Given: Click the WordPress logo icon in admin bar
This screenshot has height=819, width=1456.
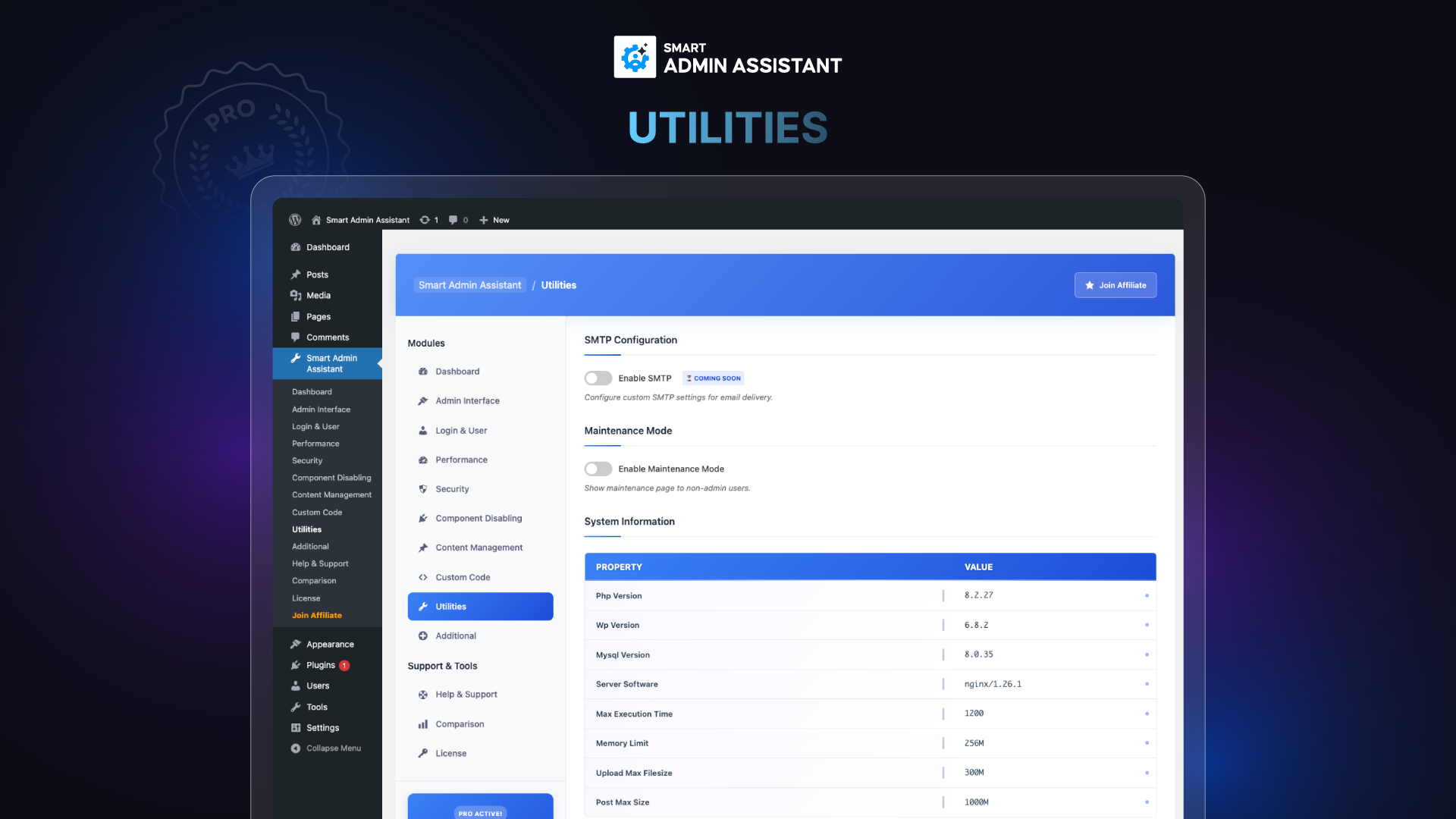Looking at the screenshot, I should [295, 220].
